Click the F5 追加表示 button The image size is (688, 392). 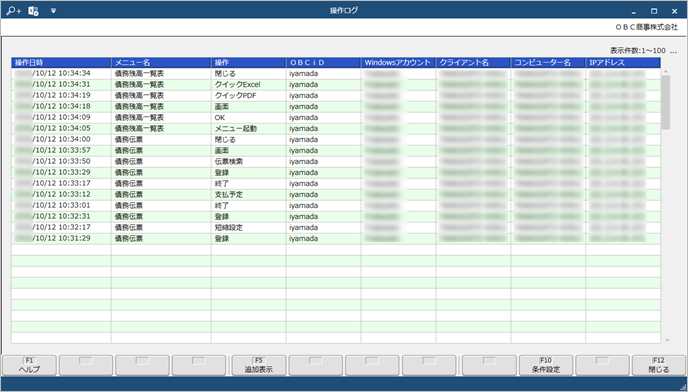pos(259,365)
